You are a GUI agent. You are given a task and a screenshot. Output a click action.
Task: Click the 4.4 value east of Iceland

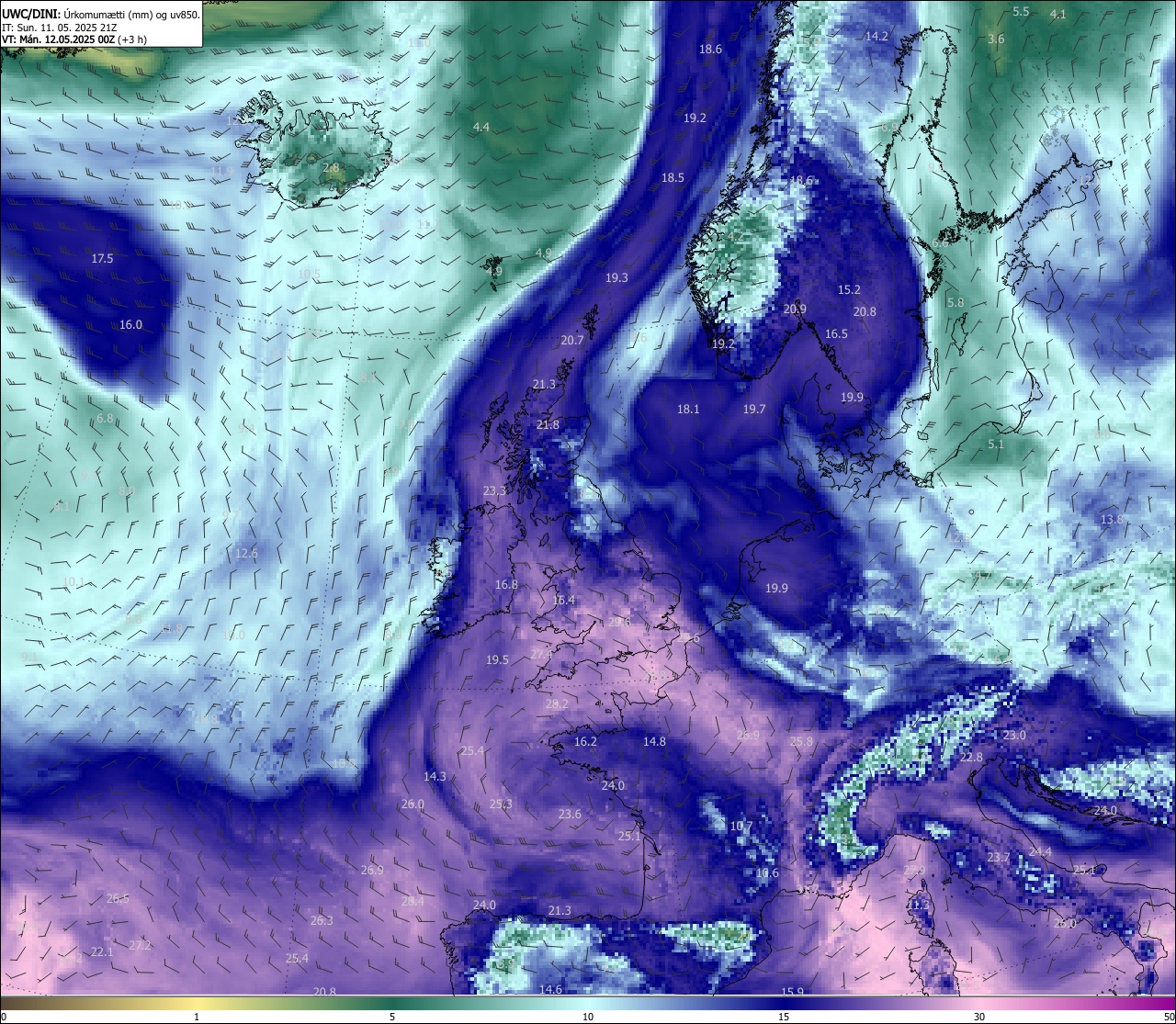click(x=481, y=127)
